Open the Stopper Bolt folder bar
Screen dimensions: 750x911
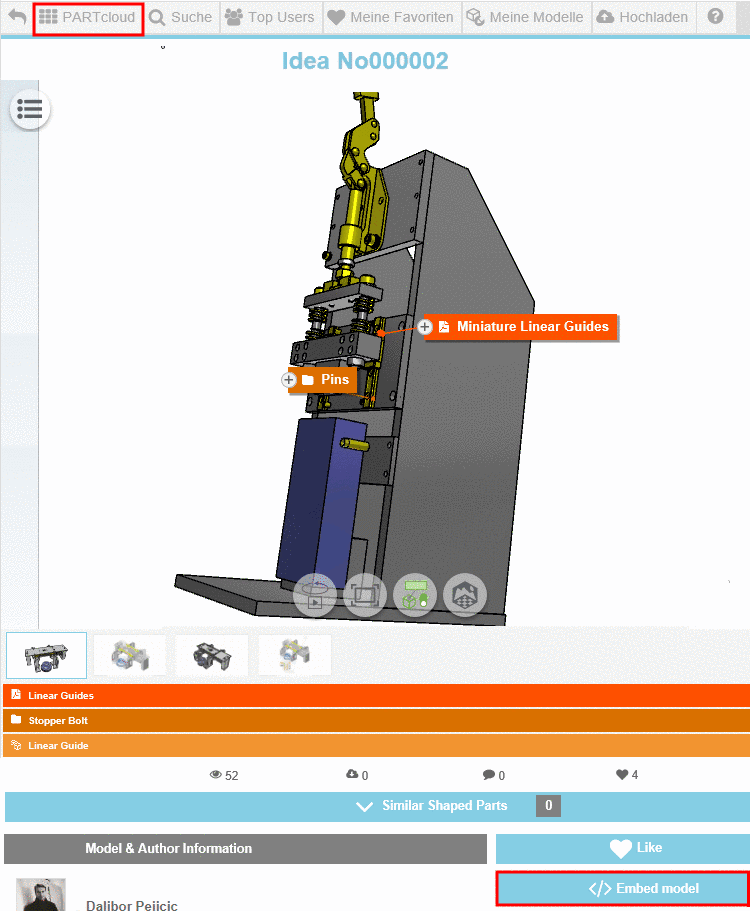[x=376, y=720]
